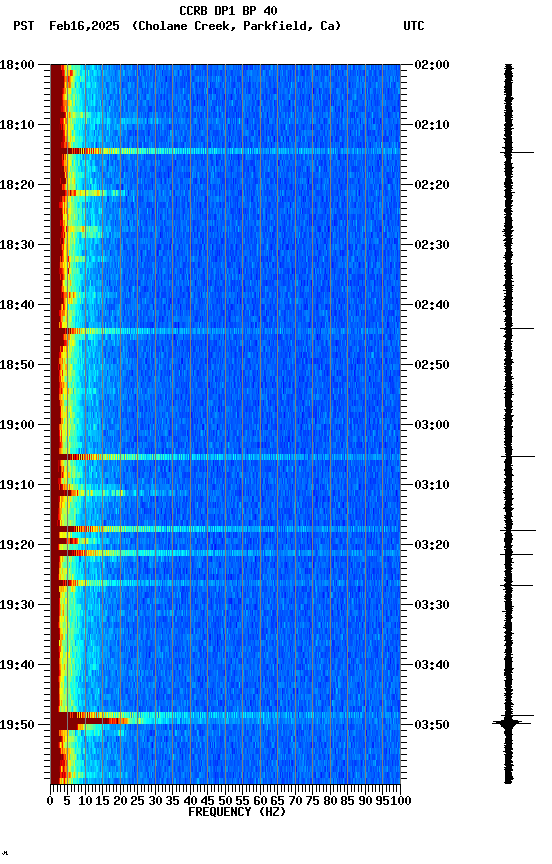Click the 50 Hz frequency tick label

click(x=225, y=801)
